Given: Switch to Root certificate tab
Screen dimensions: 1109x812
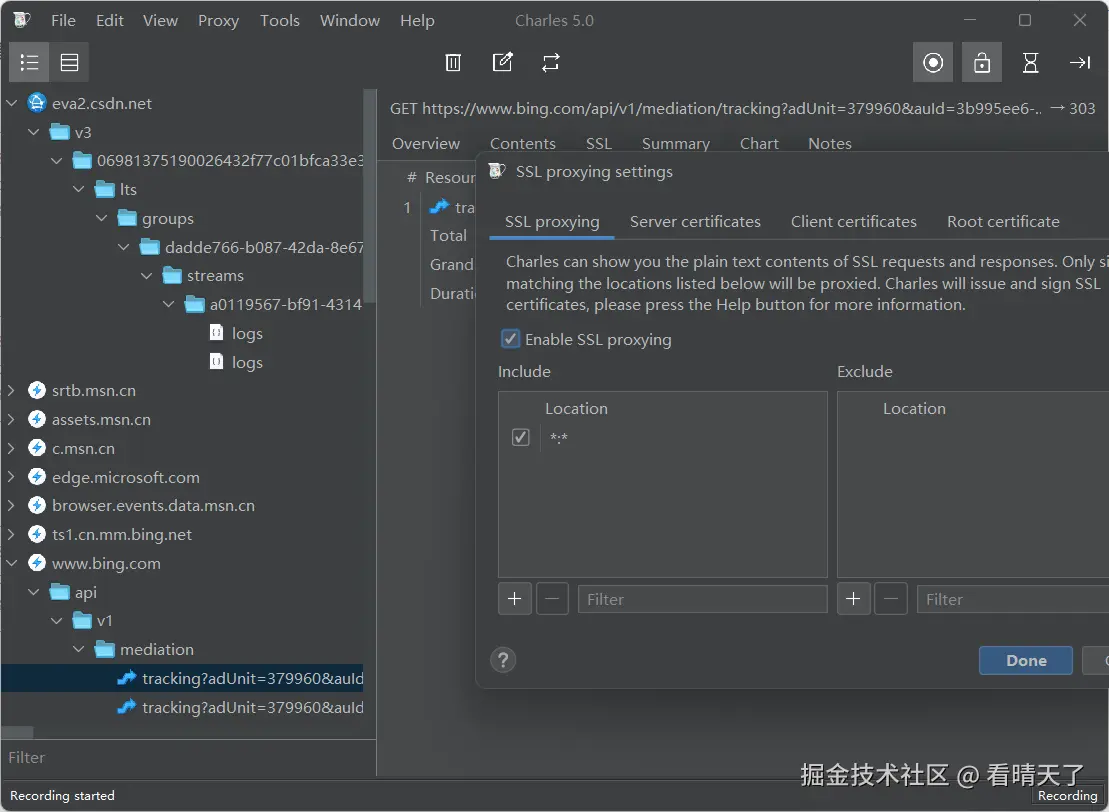Looking at the screenshot, I should pyautogui.click(x=1003, y=222).
